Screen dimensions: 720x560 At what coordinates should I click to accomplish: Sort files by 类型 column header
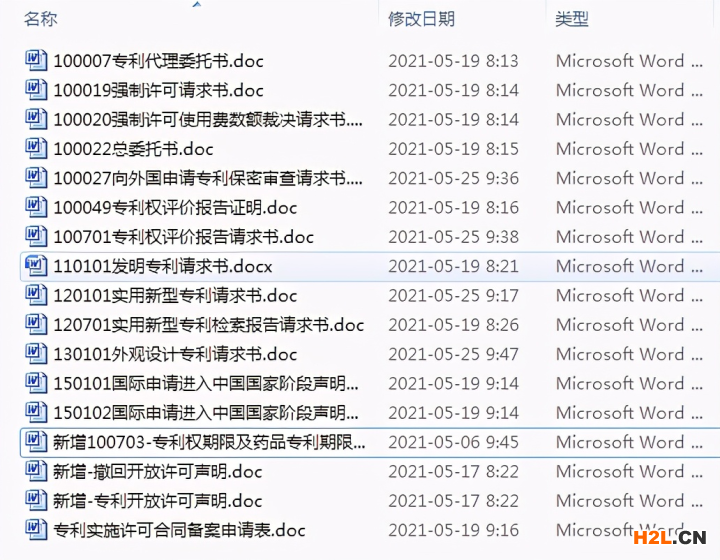[x=572, y=19]
